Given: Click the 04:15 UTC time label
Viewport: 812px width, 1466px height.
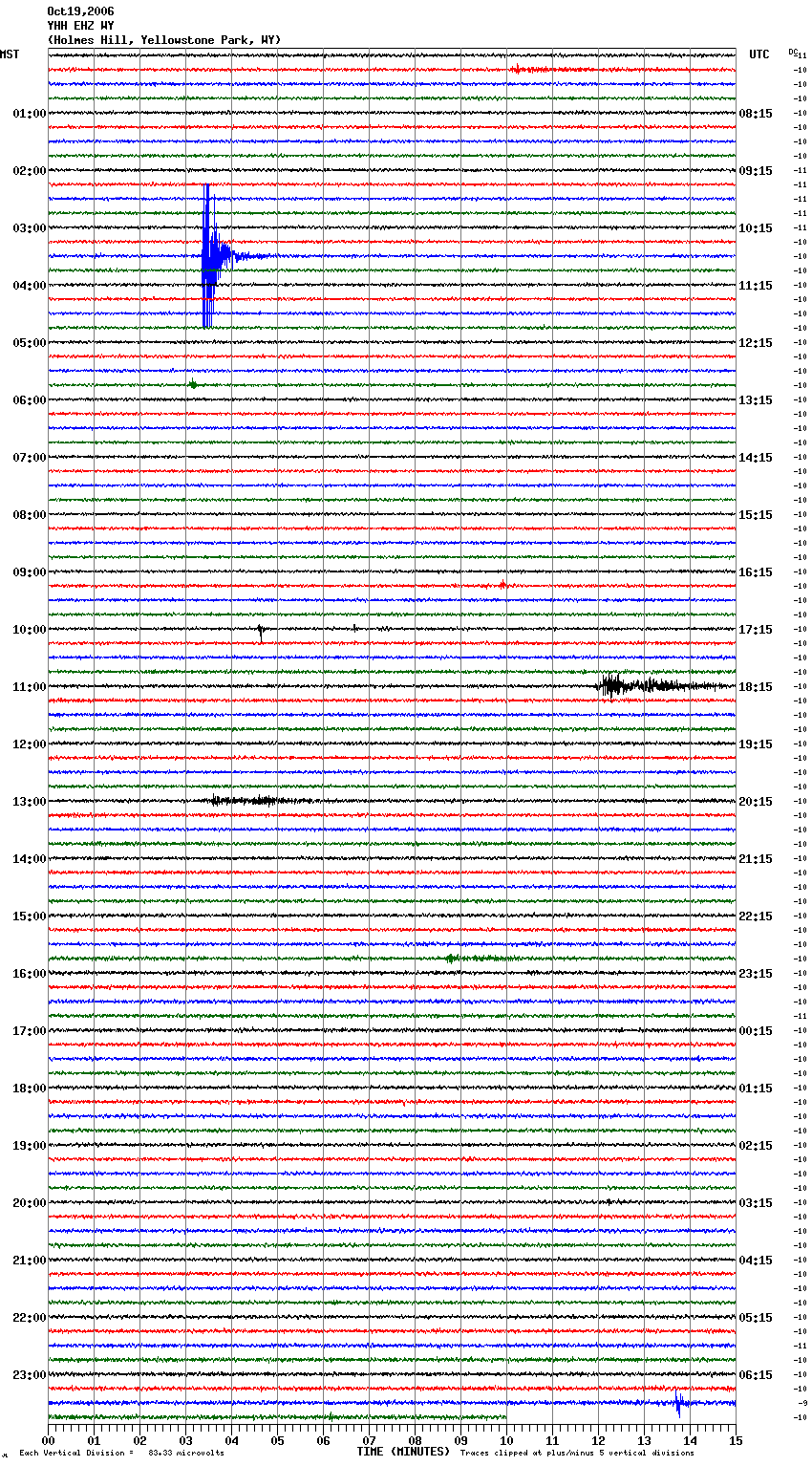Looking at the screenshot, I should tap(756, 1261).
